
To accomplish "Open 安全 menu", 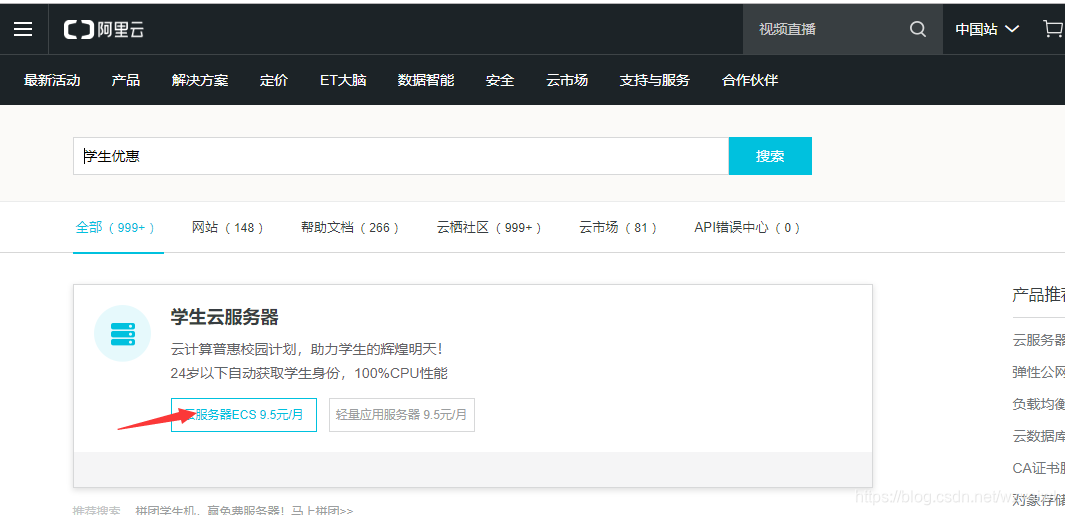I will 500,80.
